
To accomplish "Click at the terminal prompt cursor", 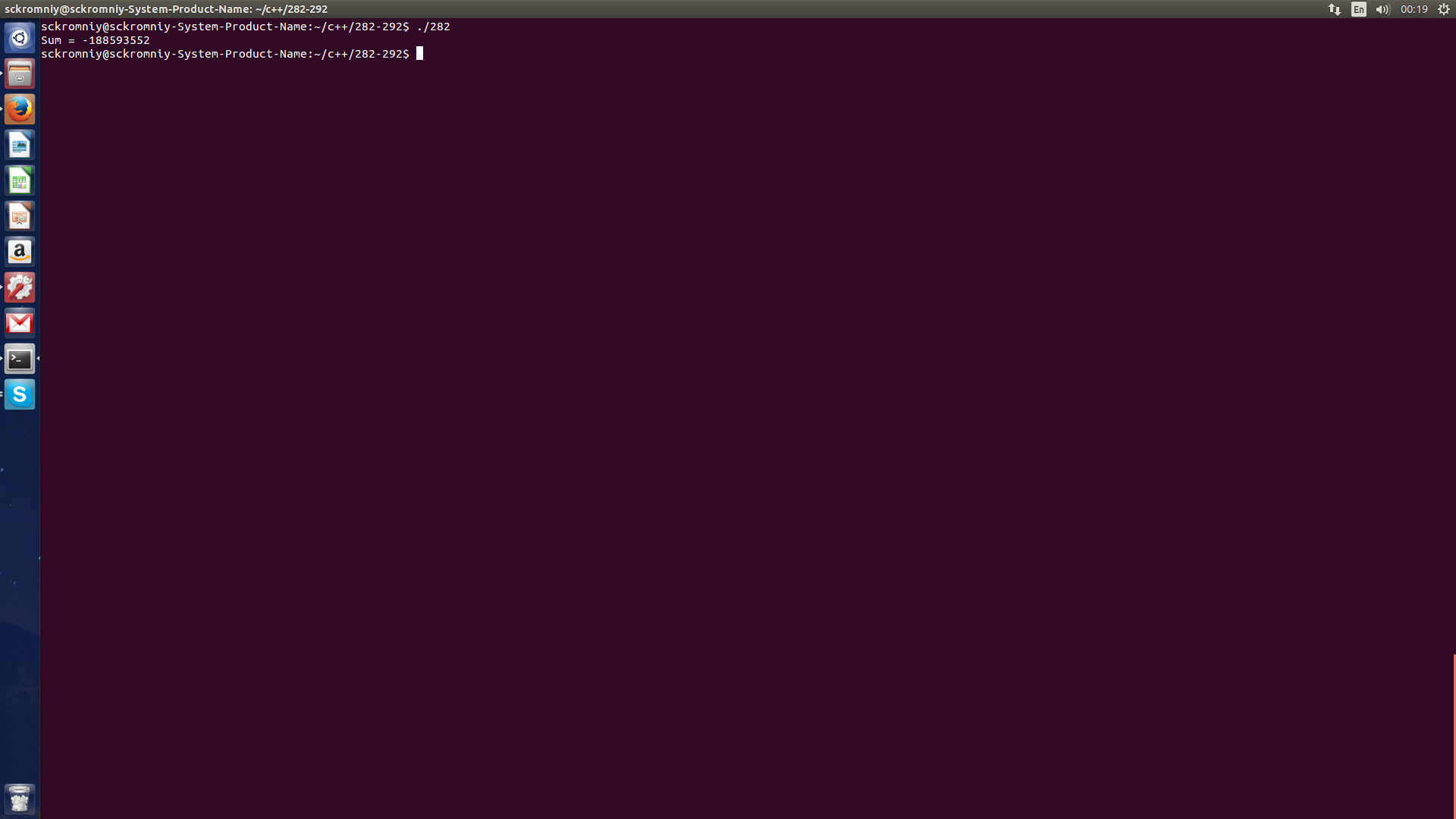I will [419, 54].
